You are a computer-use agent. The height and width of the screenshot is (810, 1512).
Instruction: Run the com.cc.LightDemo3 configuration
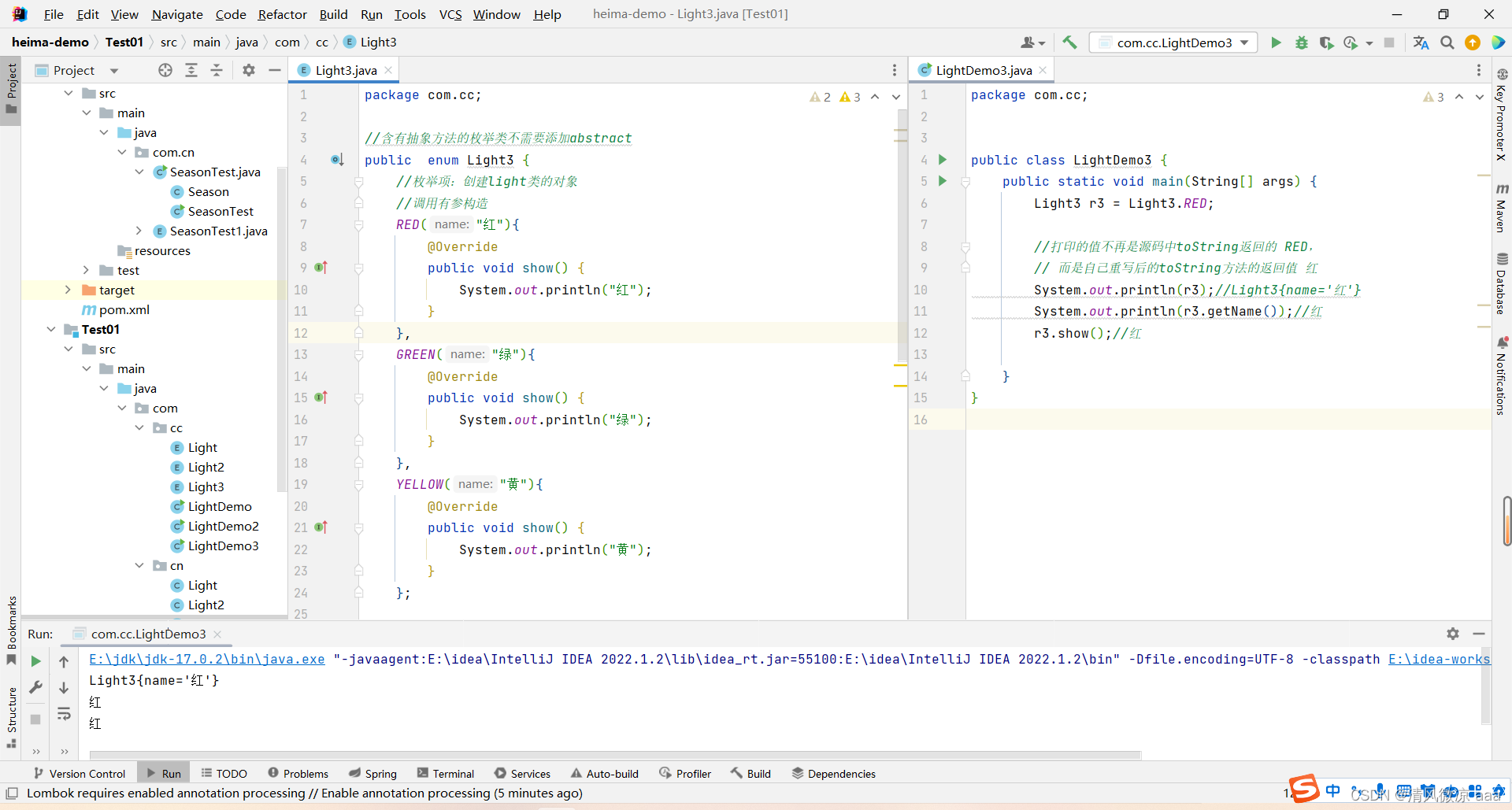point(1276,43)
